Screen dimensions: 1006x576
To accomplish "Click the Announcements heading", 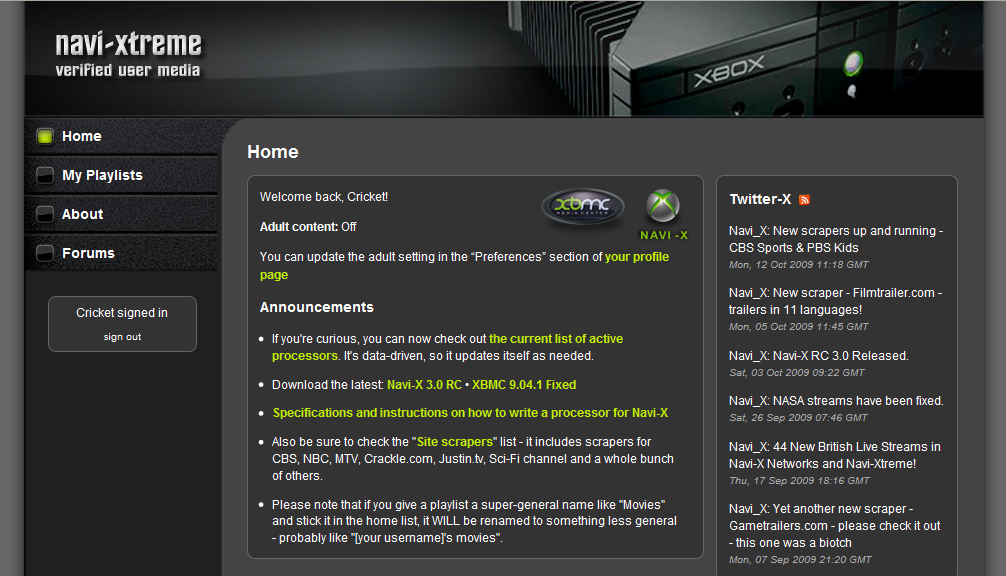I will click(316, 307).
